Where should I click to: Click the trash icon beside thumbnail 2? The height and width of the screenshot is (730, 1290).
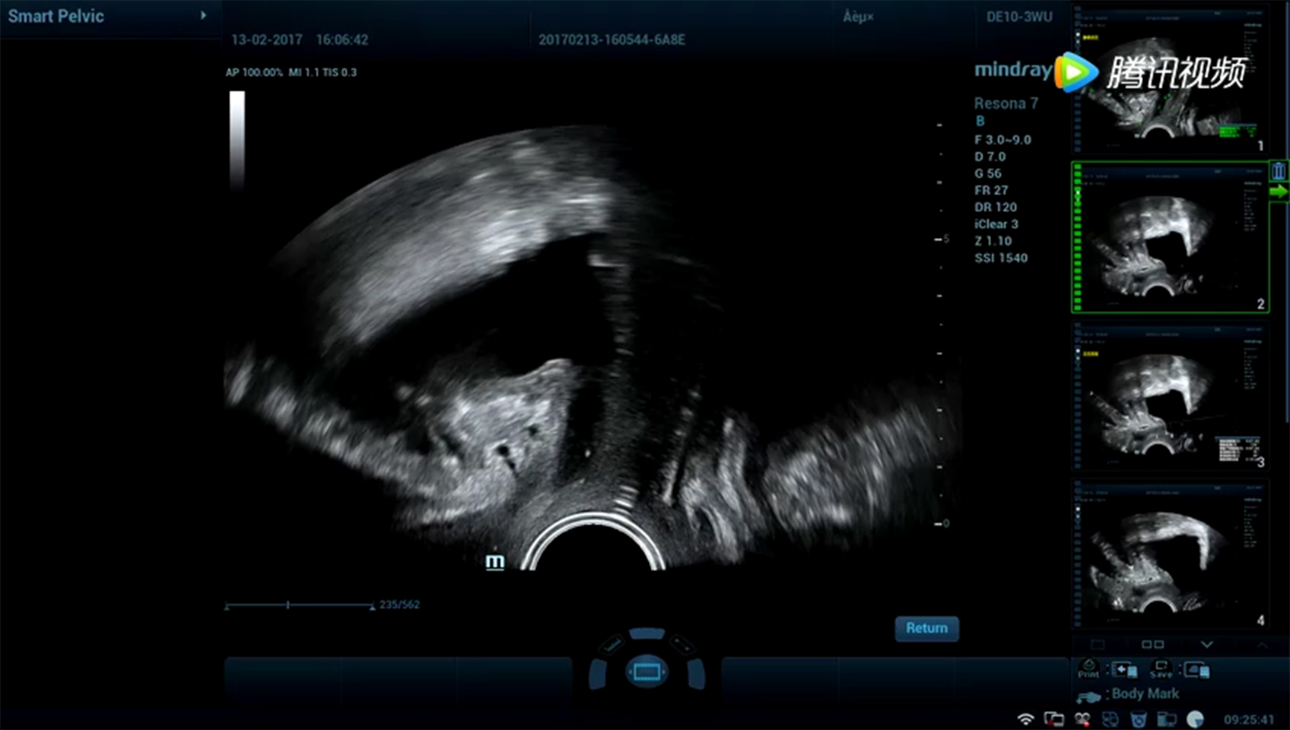click(1278, 171)
